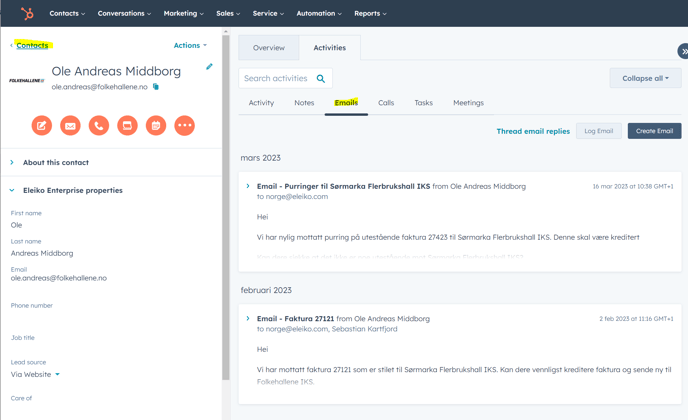
Task: Switch to the Calls tab
Action: click(x=386, y=103)
